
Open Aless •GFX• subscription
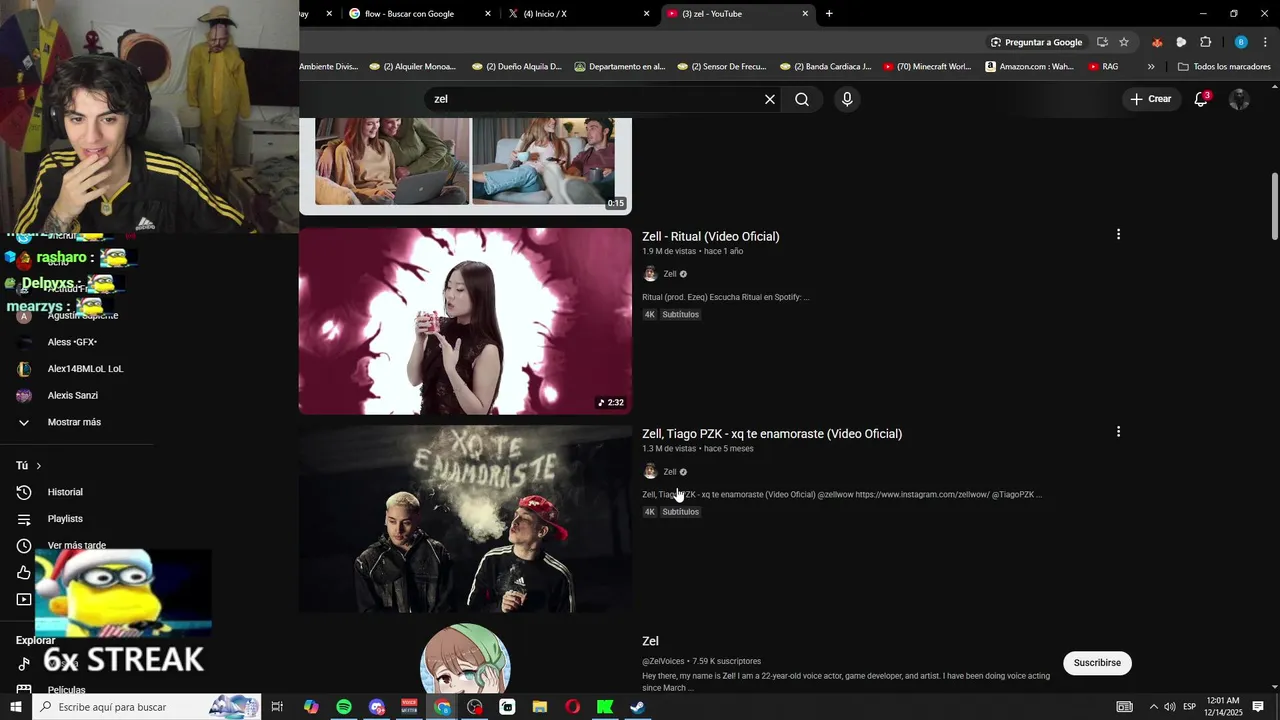click(72, 342)
